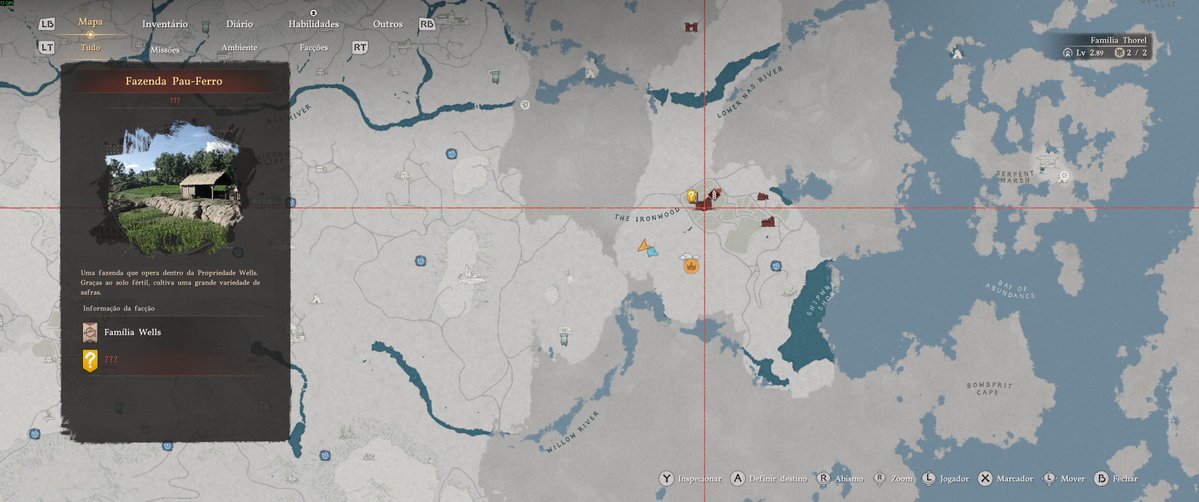Click the Família Wells faction name

tap(132, 332)
